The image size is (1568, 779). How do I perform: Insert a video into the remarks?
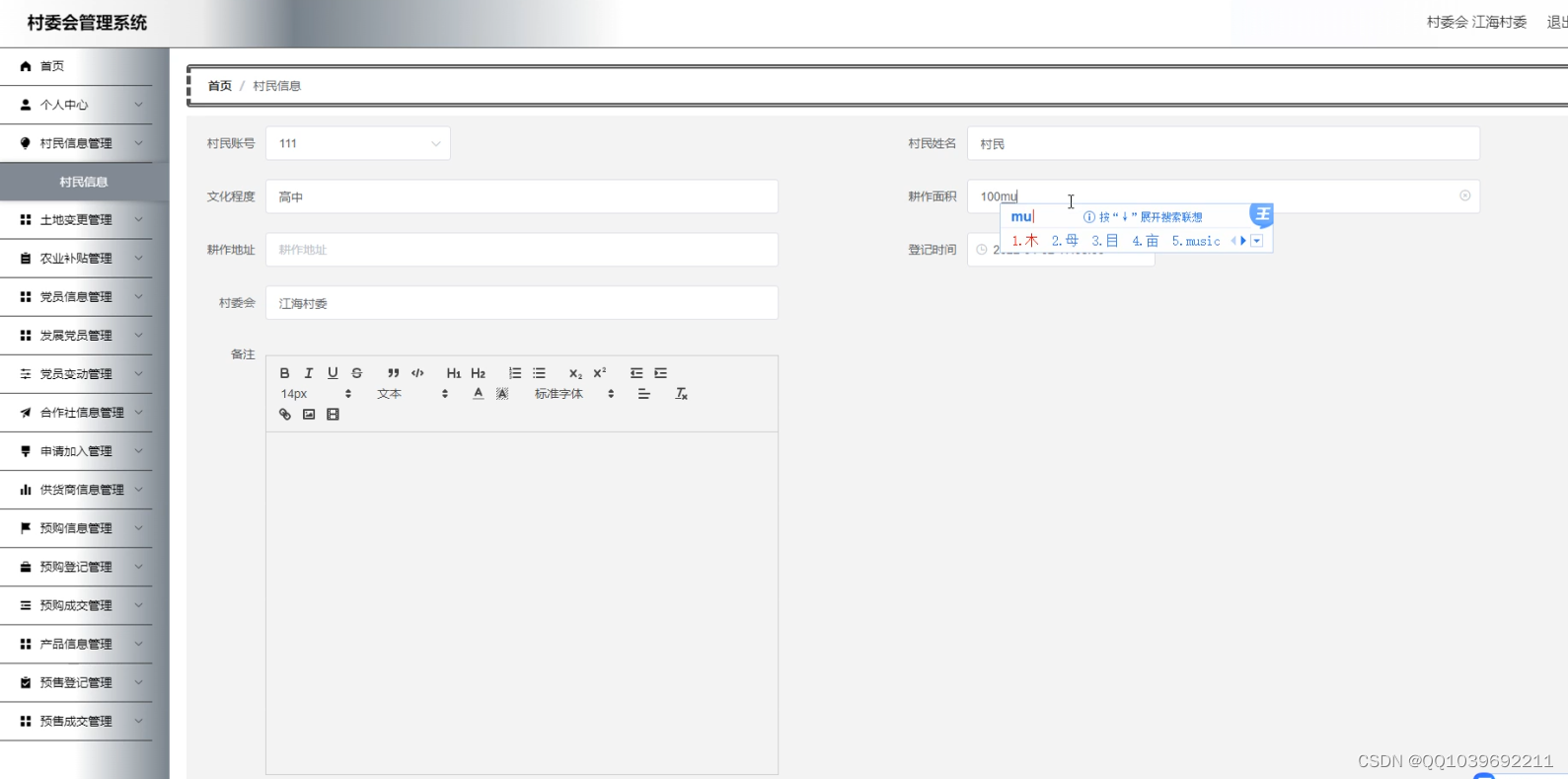pos(333,415)
